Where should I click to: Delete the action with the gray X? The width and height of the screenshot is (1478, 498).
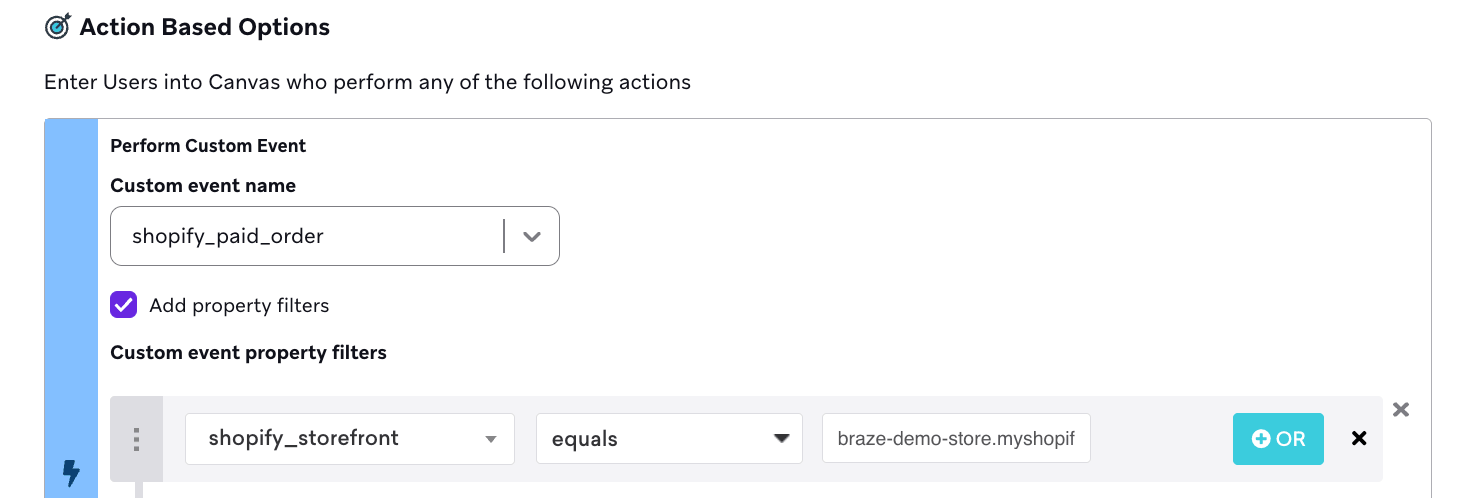pyautogui.click(x=1401, y=409)
